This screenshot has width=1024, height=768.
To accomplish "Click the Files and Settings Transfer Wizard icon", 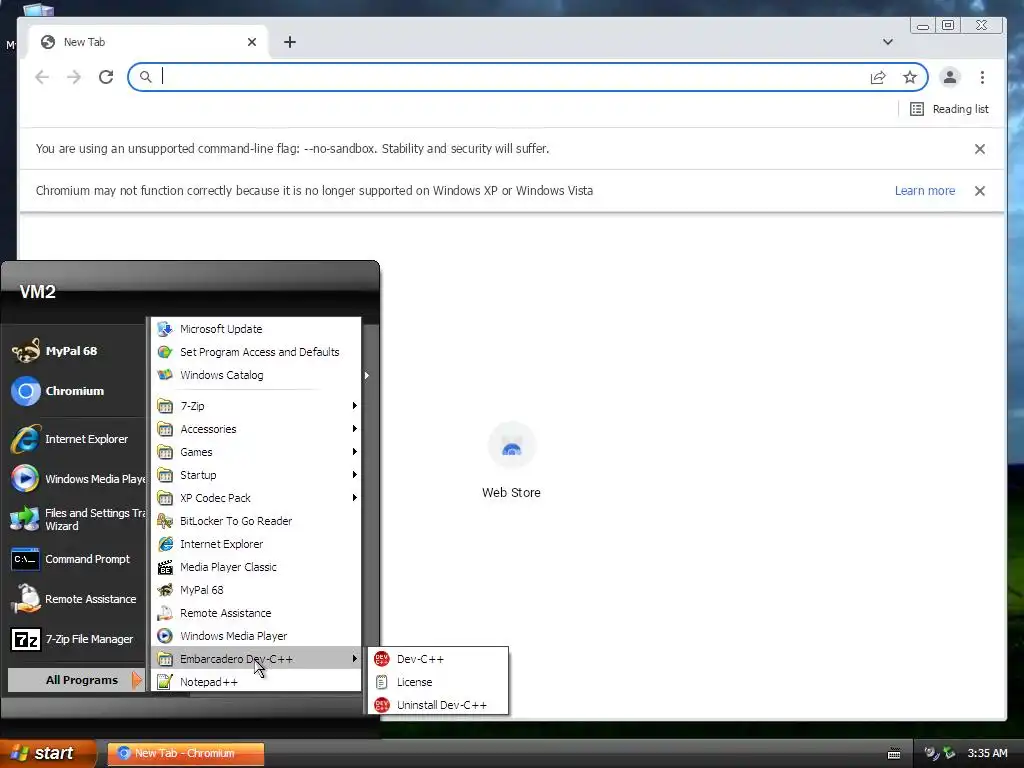I will coord(26,520).
